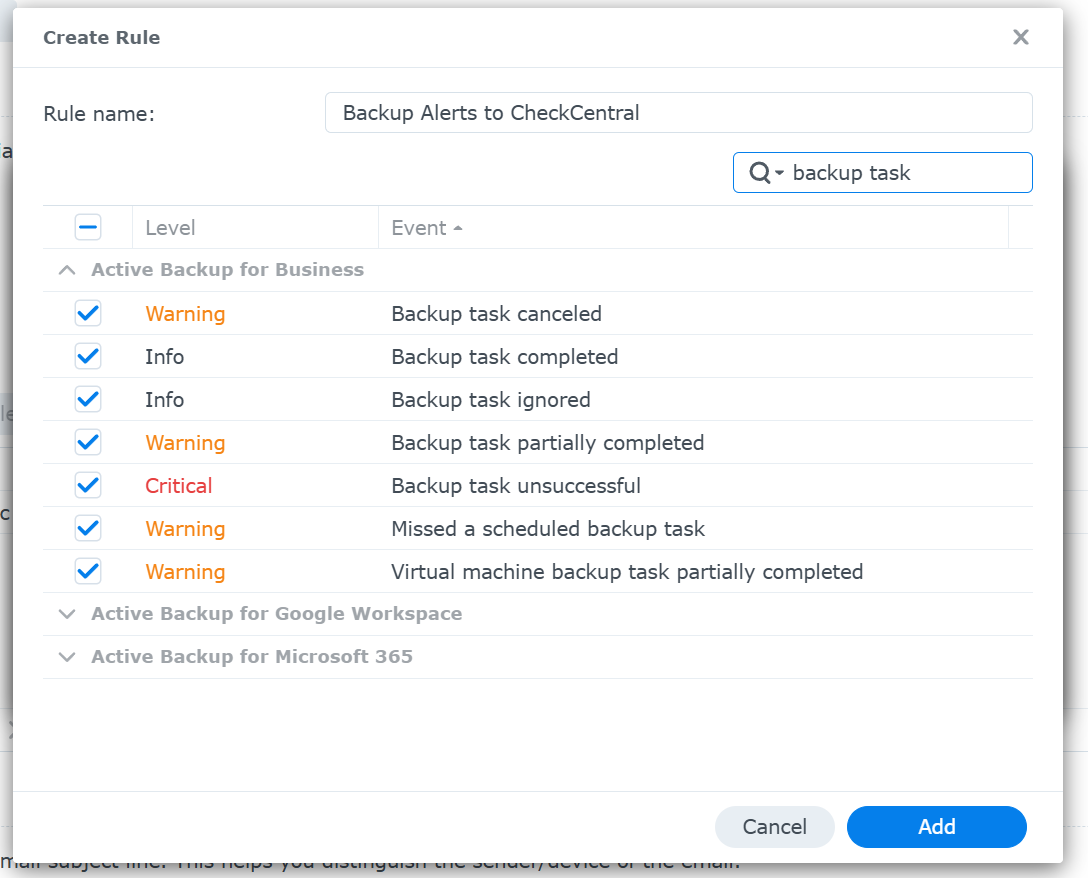Image resolution: width=1088 pixels, height=878 pixels.
Task: Cancel the rule creation
Action: [774, 827]
